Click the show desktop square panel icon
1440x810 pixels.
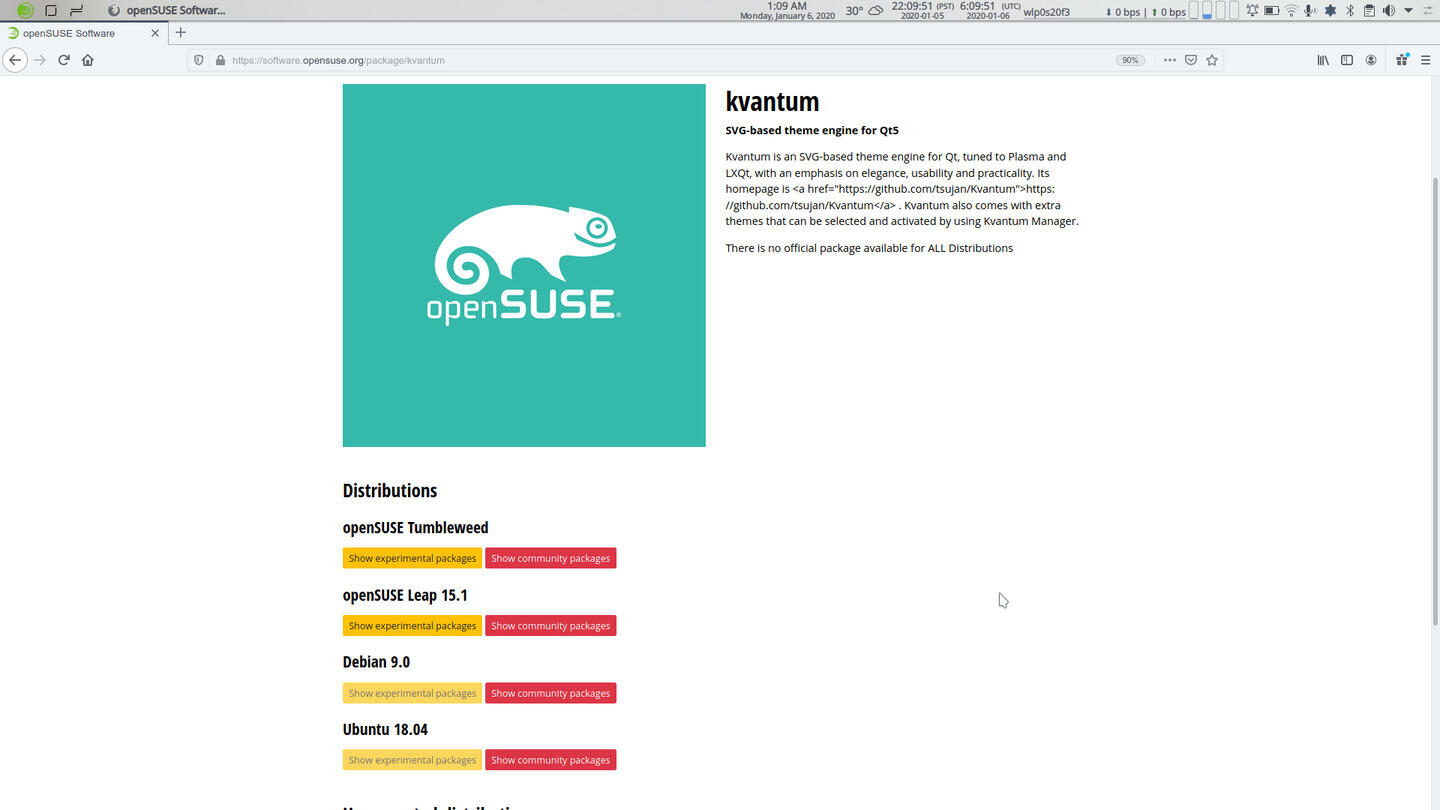(51, 10)
